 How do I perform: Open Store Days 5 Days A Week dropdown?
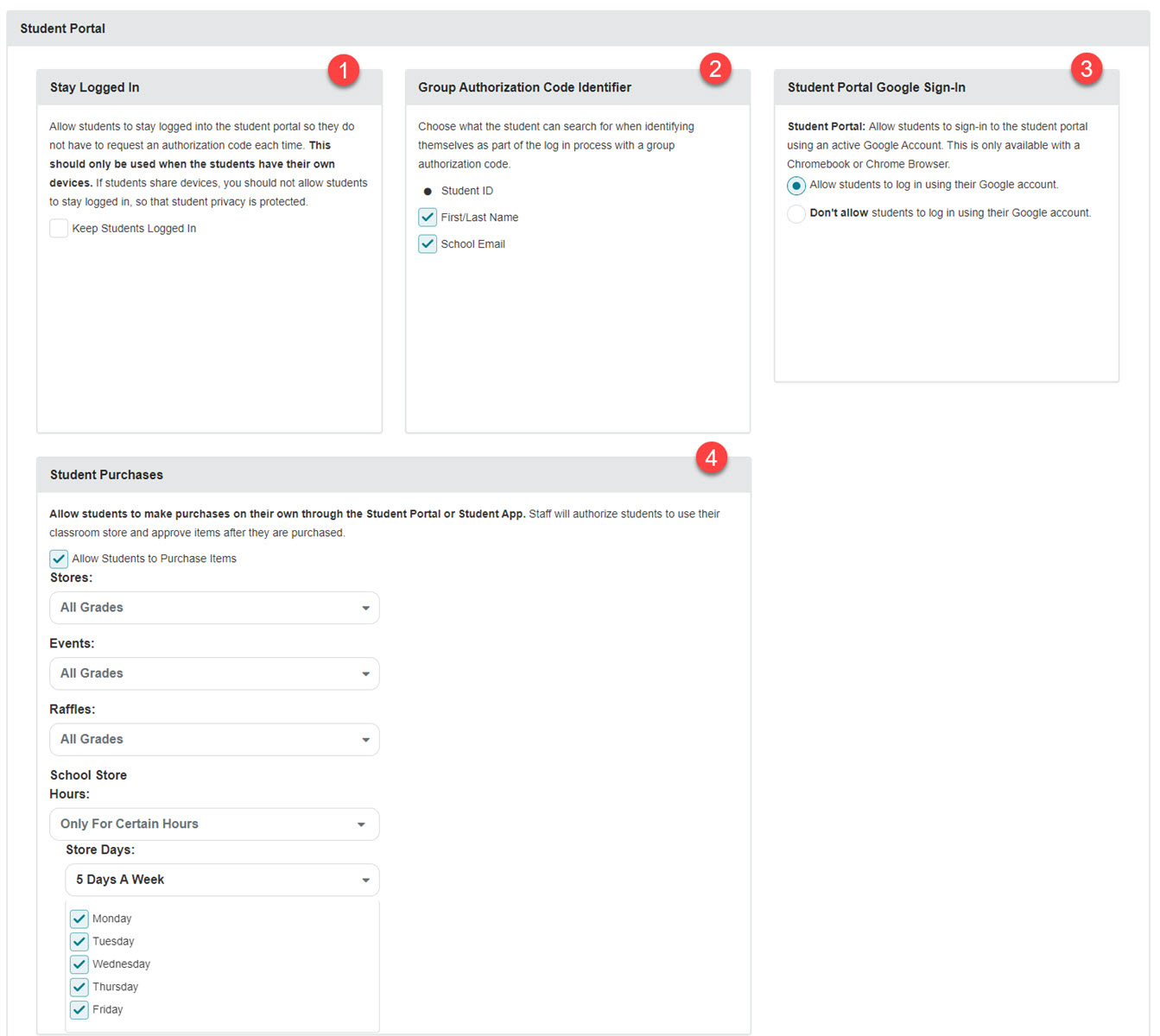[x=223, y=880]
